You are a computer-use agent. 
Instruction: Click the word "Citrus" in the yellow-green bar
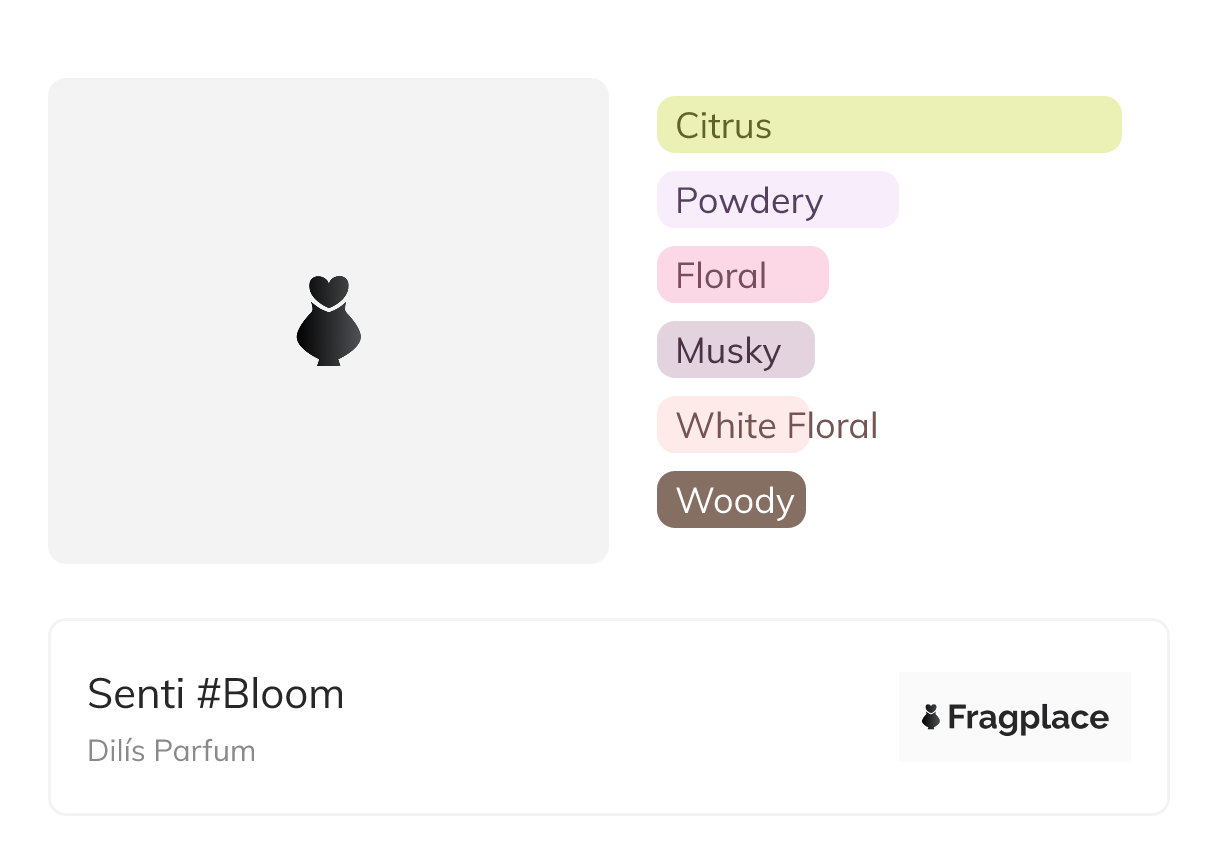723,126
